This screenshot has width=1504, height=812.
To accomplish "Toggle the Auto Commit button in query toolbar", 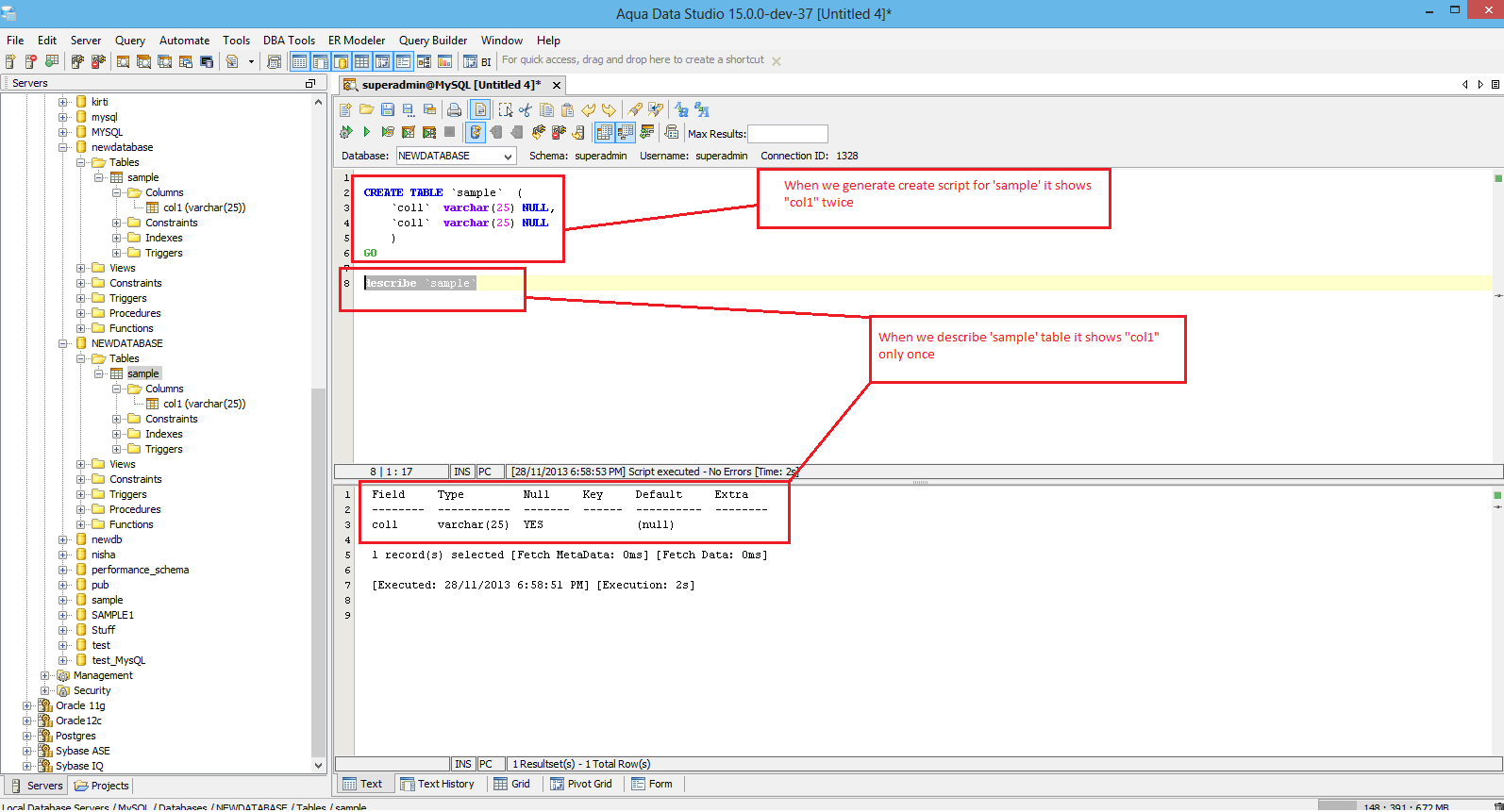I will 476,132.
